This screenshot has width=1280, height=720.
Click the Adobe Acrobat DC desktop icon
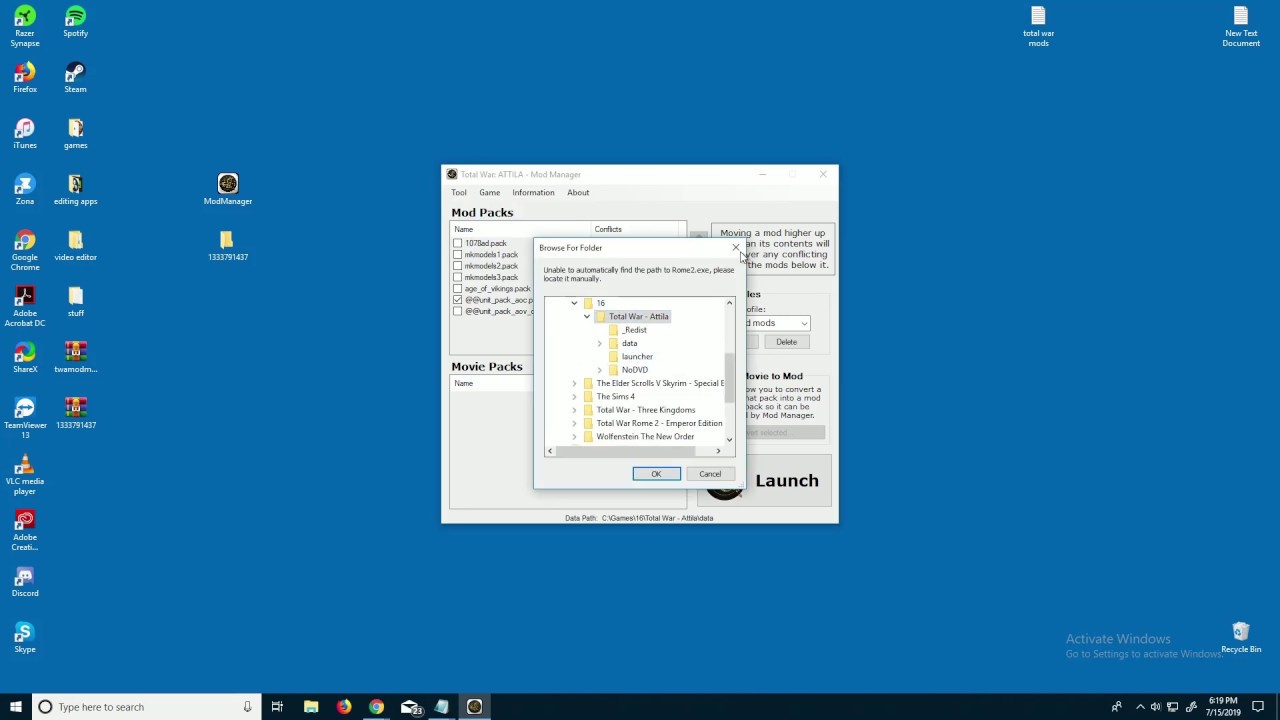coord(25,306)
